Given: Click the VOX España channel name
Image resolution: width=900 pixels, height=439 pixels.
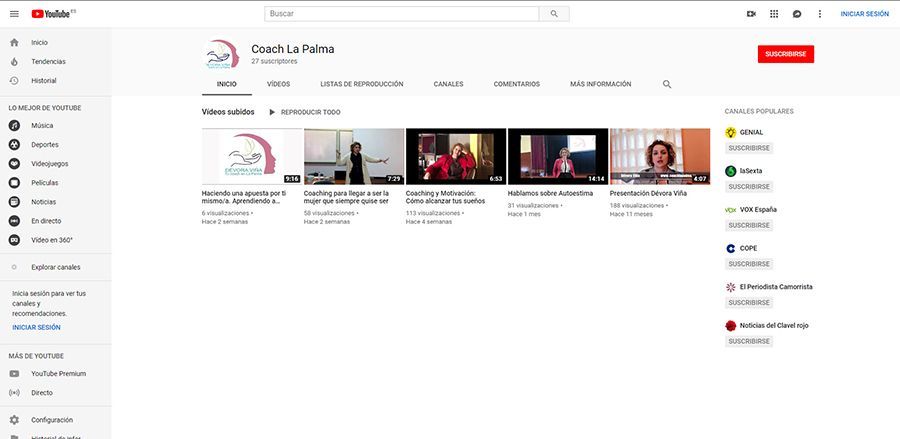Looking at the screenshot, I should pos(758,209).
